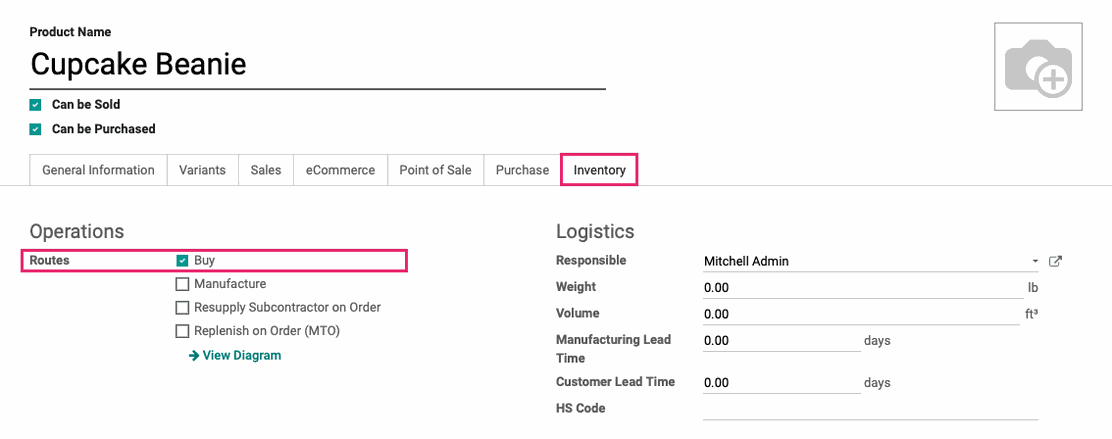
Task: Toggle the Can be Purchased checkbox
Action: (x=35, y=129)
